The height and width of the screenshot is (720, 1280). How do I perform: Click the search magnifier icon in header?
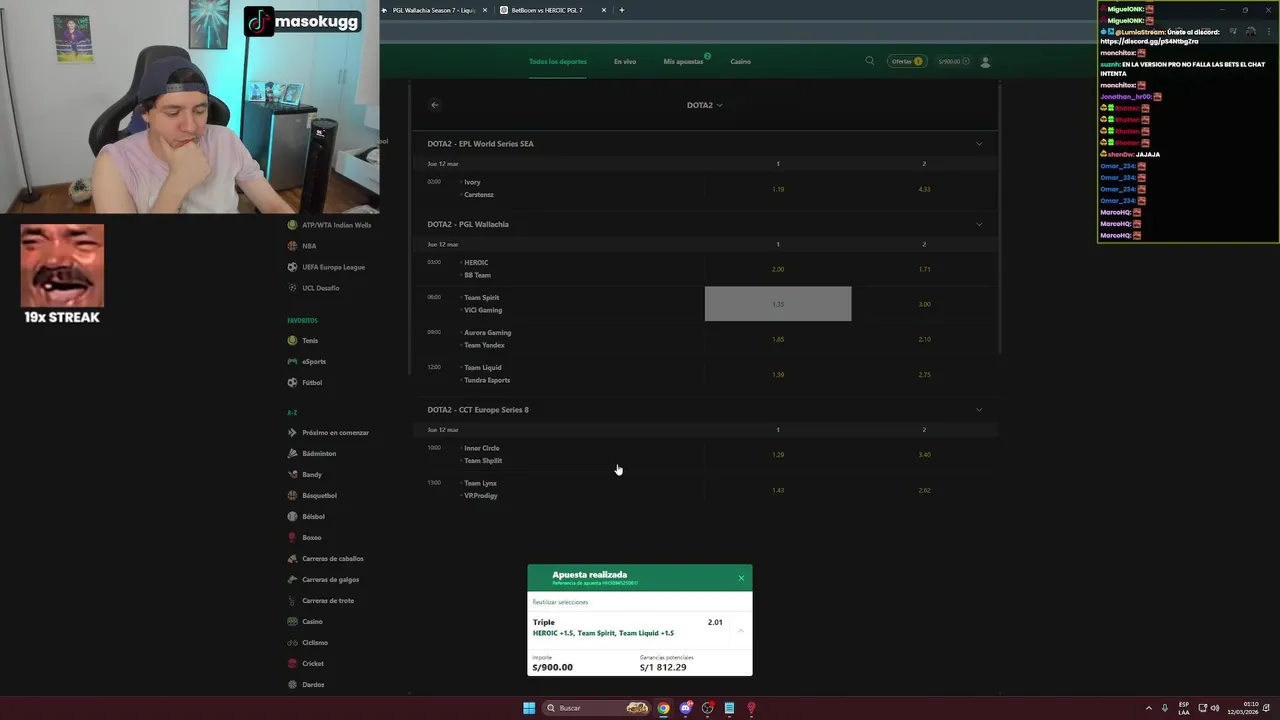coord(870,61)
